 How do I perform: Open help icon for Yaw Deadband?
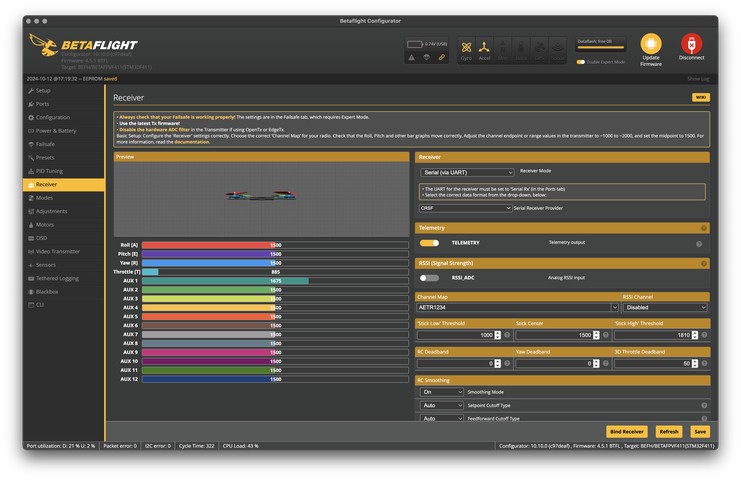pos(606,363)
